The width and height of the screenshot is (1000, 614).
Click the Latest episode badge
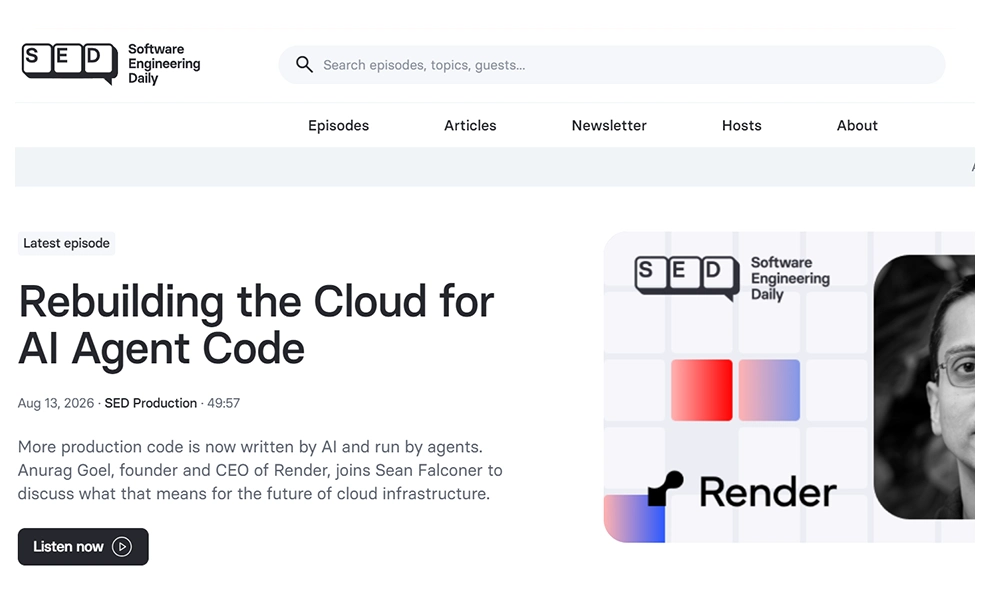point(66,243)
